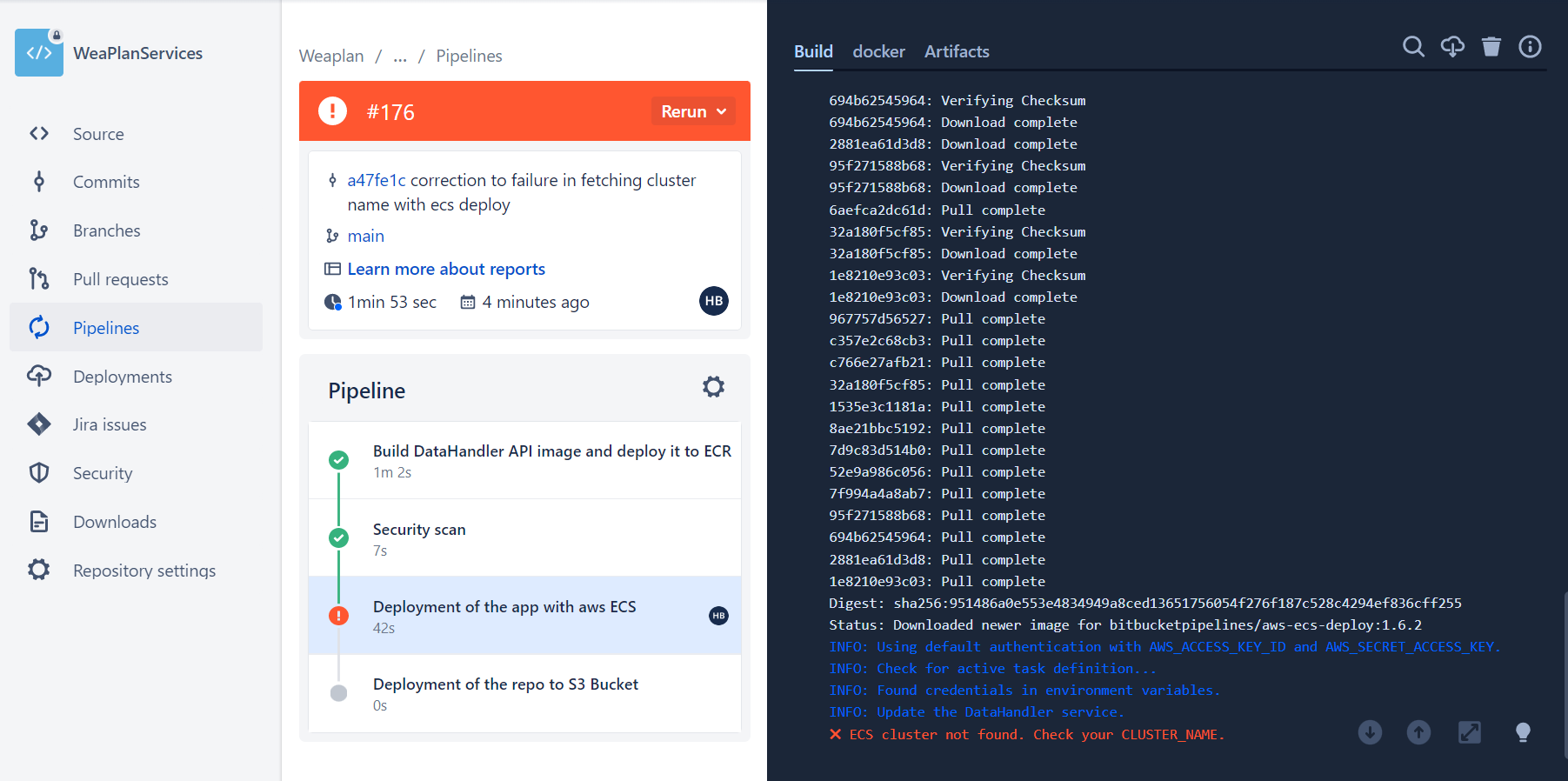Viewport: 1568px width, 781px height.
Task: Download logs with the cloud download icon
Action: tap(1452, 47)
